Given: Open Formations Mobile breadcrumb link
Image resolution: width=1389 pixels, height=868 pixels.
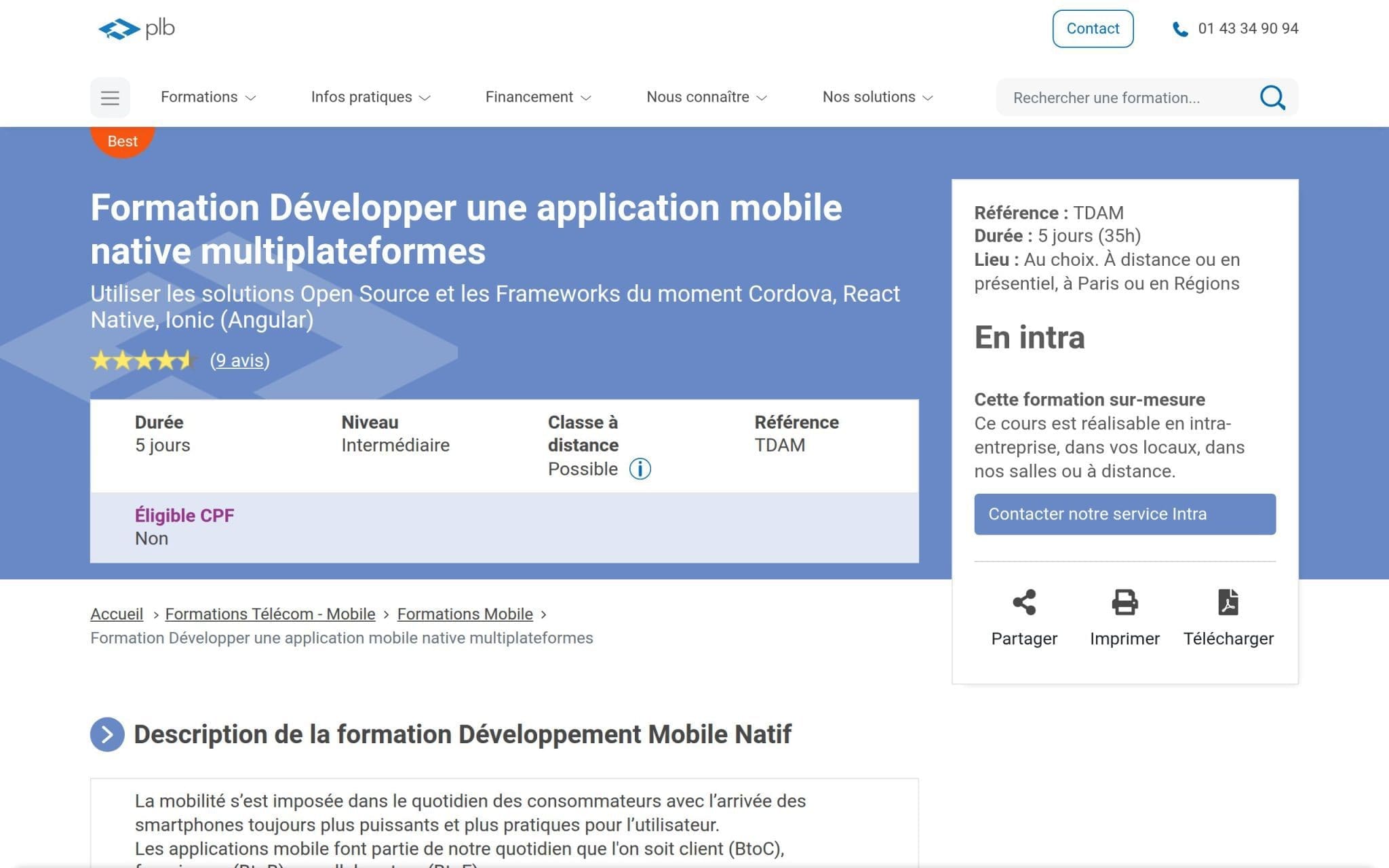Looking at the screenshot, I should coord(465,614).
